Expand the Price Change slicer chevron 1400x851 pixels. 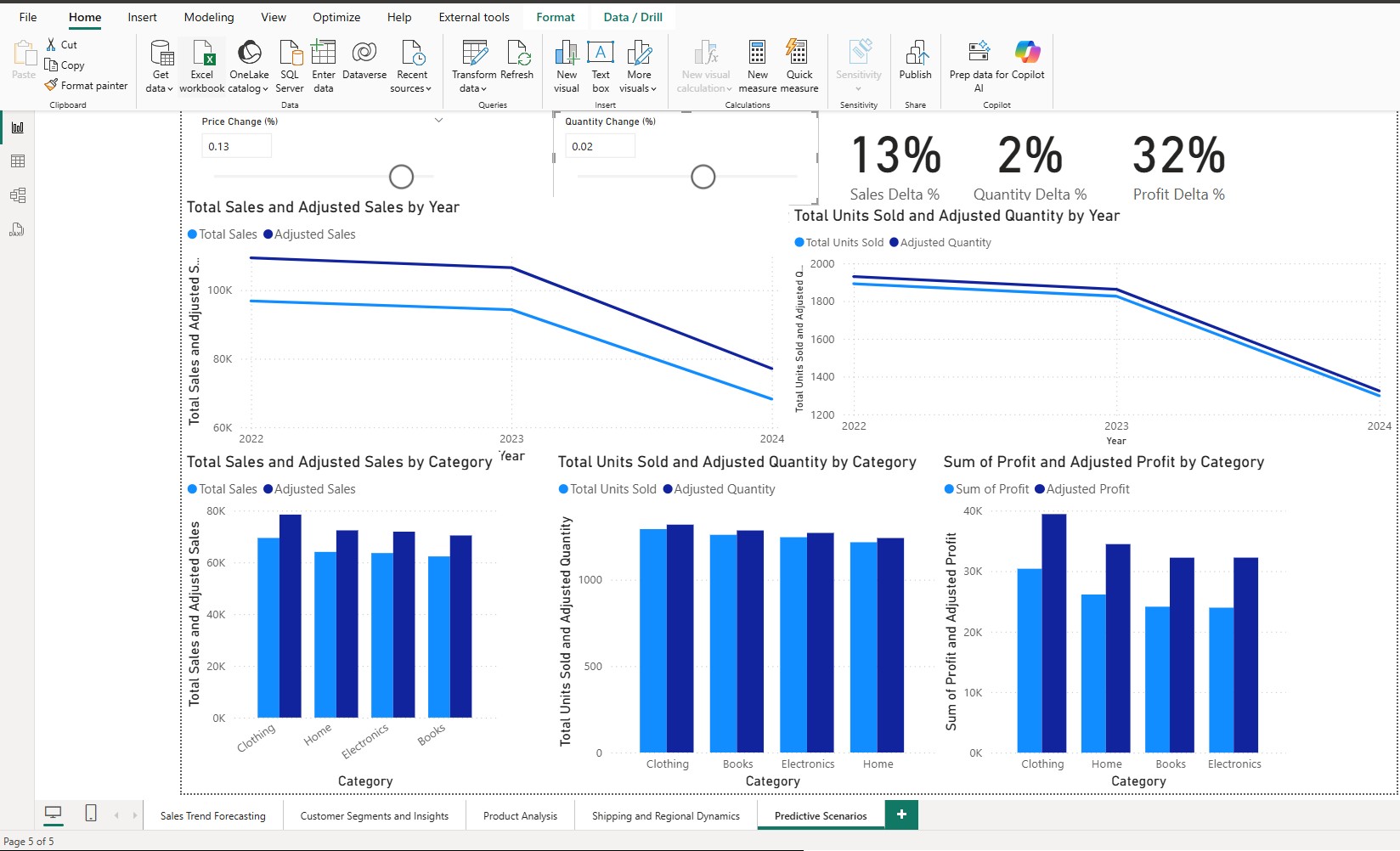439,121
